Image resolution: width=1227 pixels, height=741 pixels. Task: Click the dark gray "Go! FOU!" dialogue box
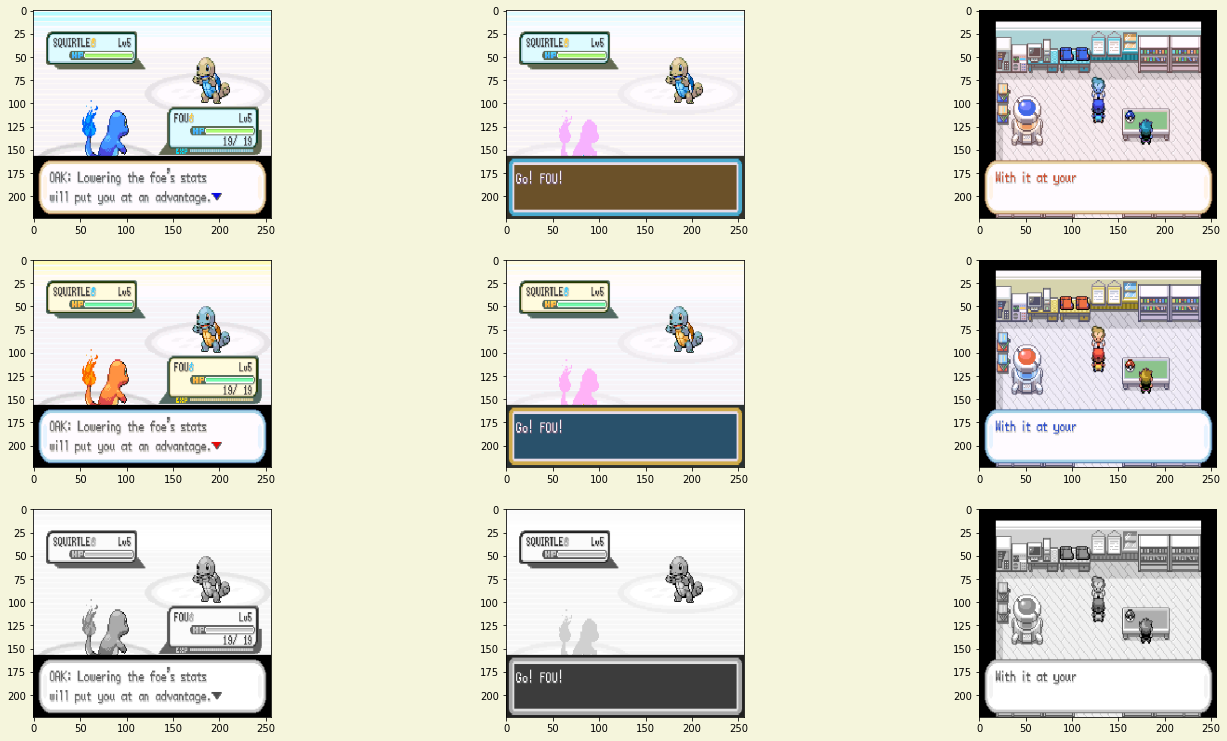coord(625,687)
